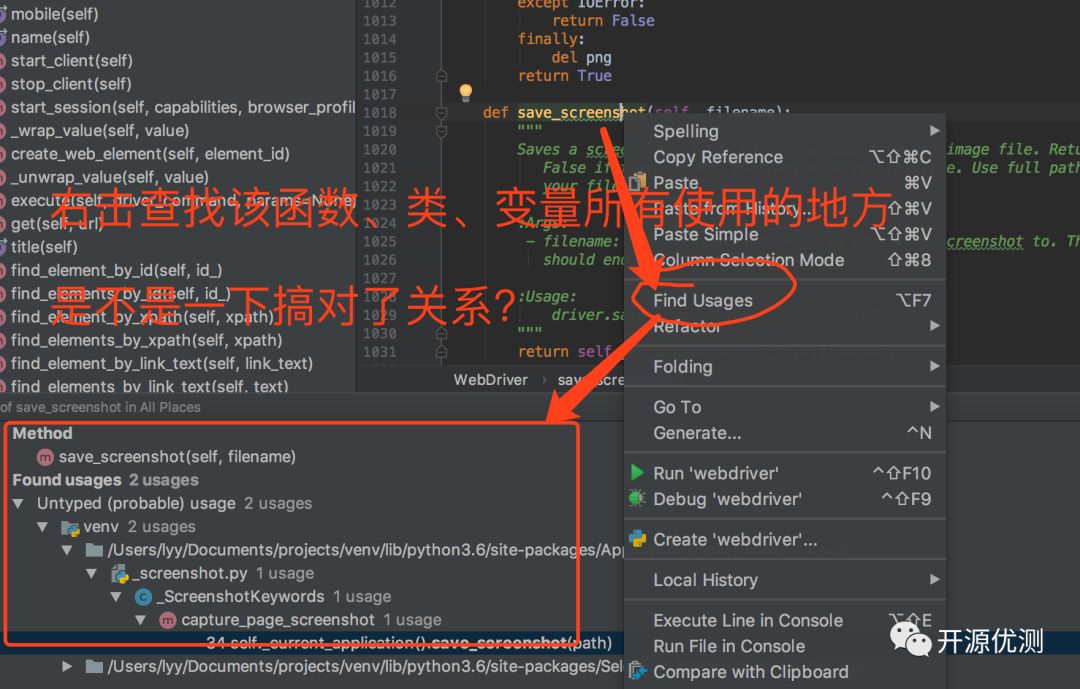Viewport: 1080px width, 689px height.
Task: Collapse the venv usages node
Action: (43, 527)
